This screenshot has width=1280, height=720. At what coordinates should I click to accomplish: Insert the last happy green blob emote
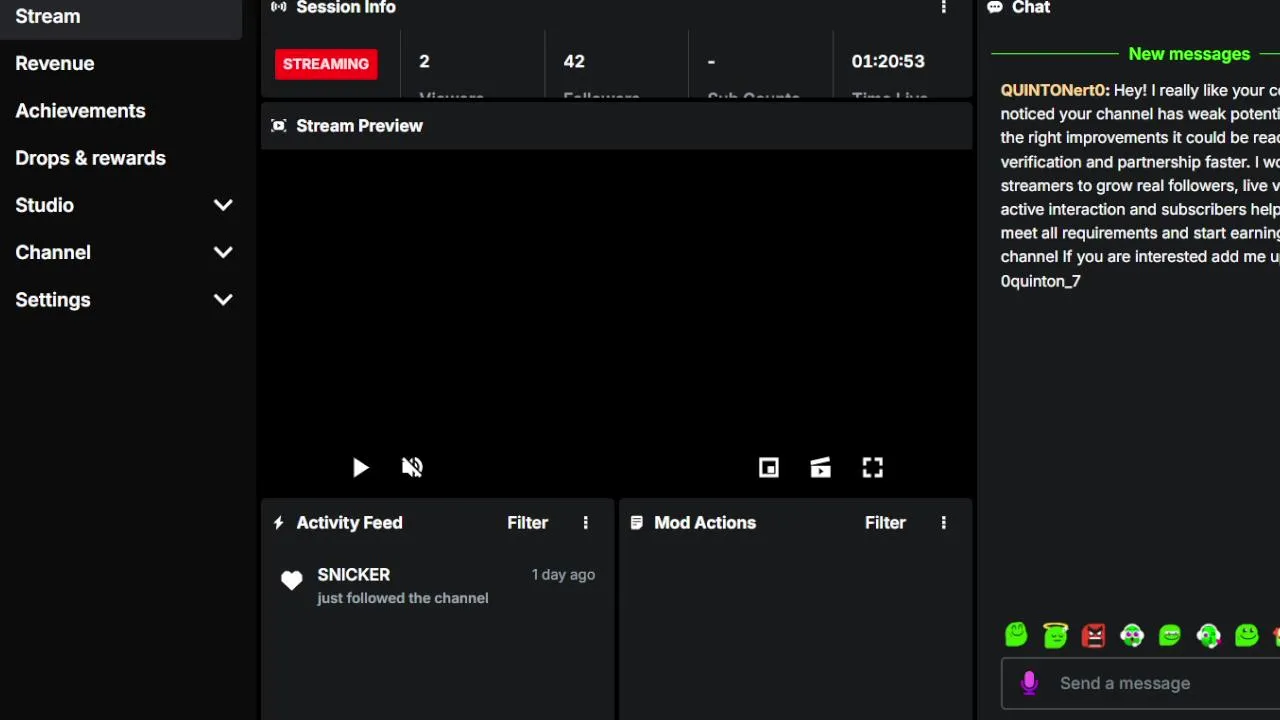[x=1246, y=635]
